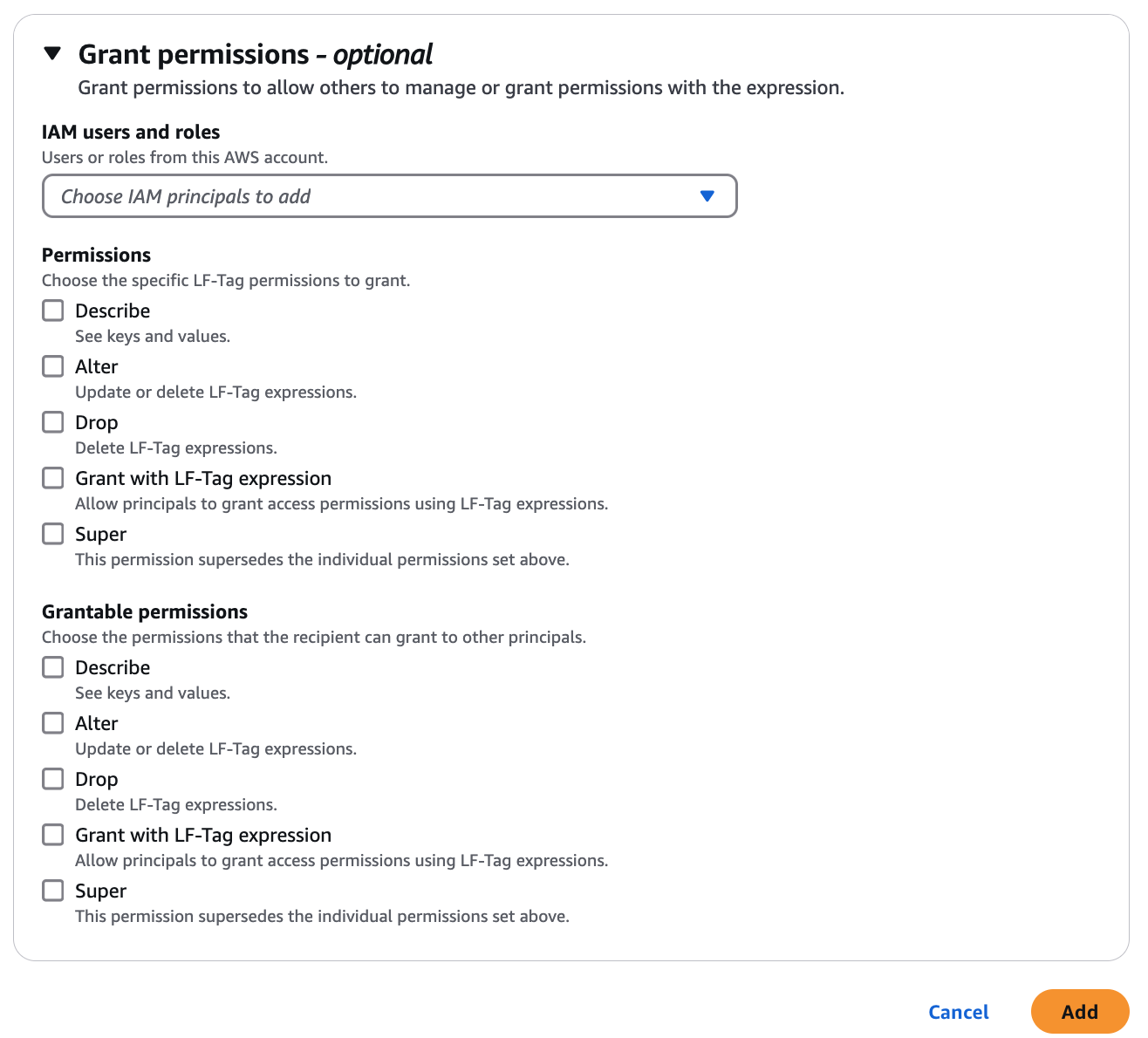1148x1038 pixels.
Task: Enable the Super permission checkbox
Action: click(52, 533)
